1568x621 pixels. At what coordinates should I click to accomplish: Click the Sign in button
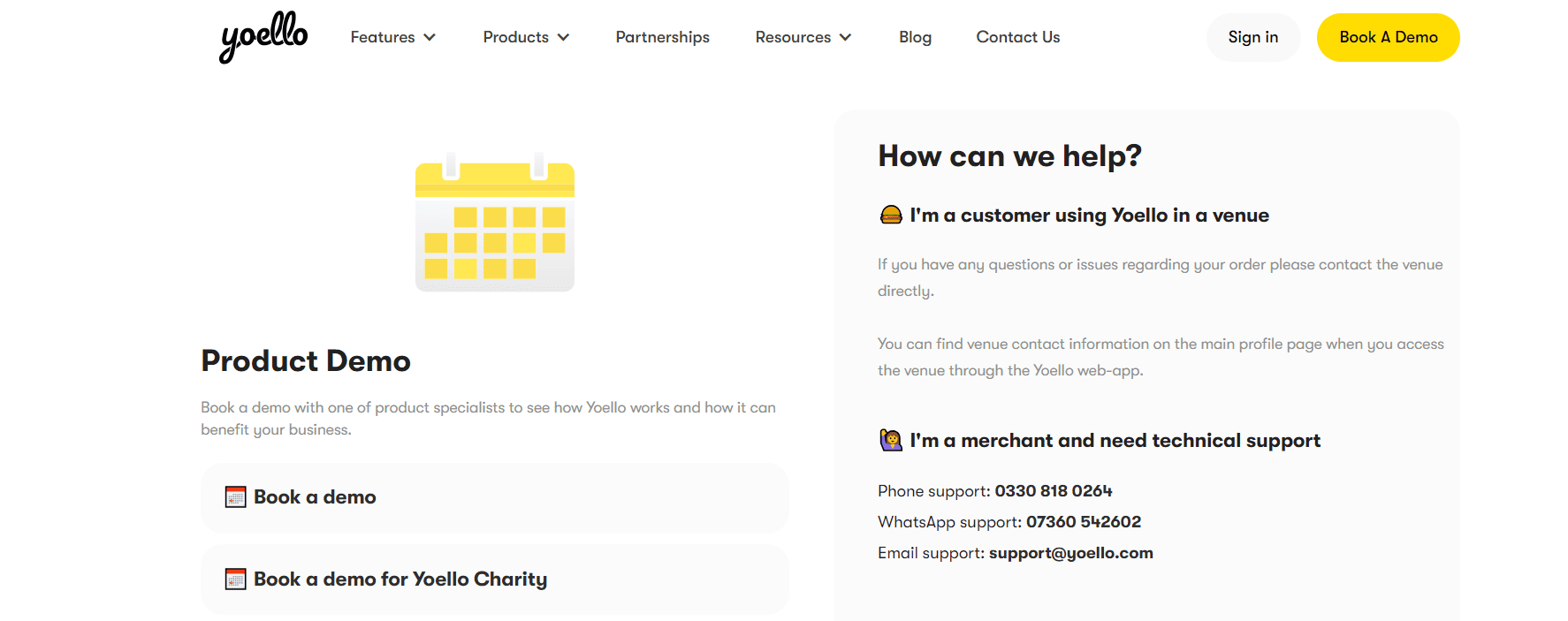[x=1252, y=37]
